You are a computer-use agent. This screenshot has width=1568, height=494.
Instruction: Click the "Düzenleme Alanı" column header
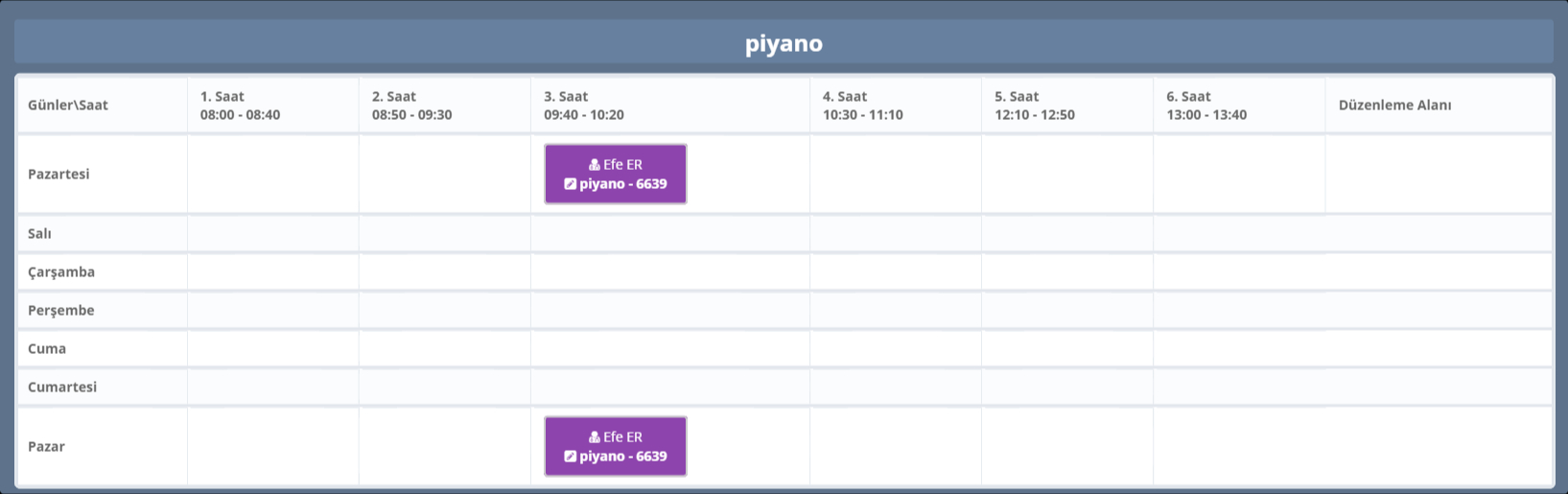pos(1394,106)
